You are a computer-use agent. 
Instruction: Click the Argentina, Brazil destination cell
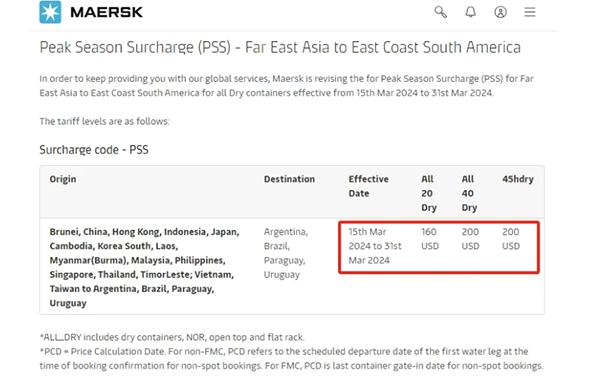click(285, 253)
